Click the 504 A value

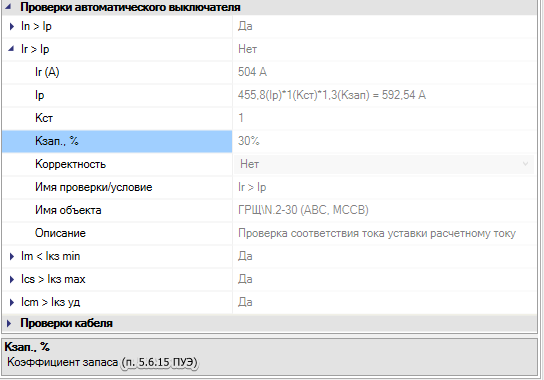point(252,72)
